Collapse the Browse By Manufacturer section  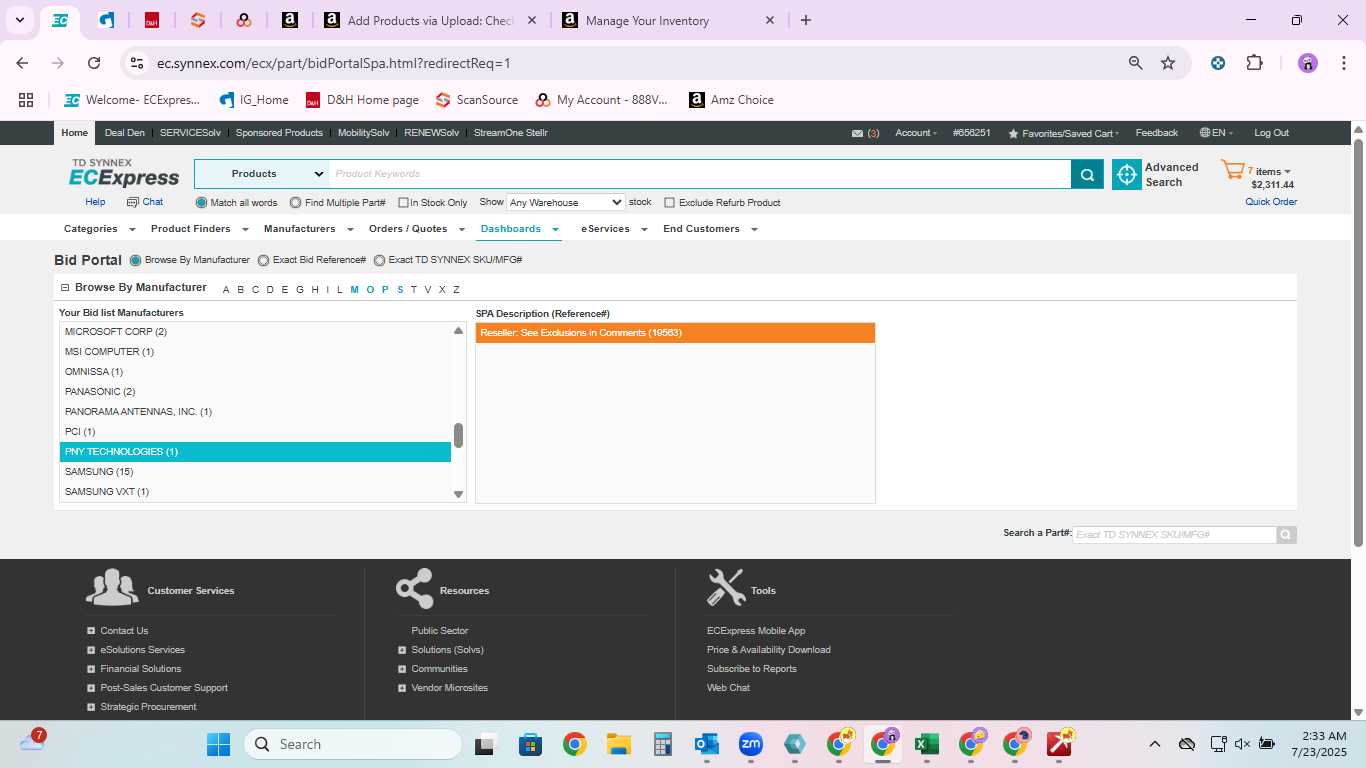click(65, 288)
